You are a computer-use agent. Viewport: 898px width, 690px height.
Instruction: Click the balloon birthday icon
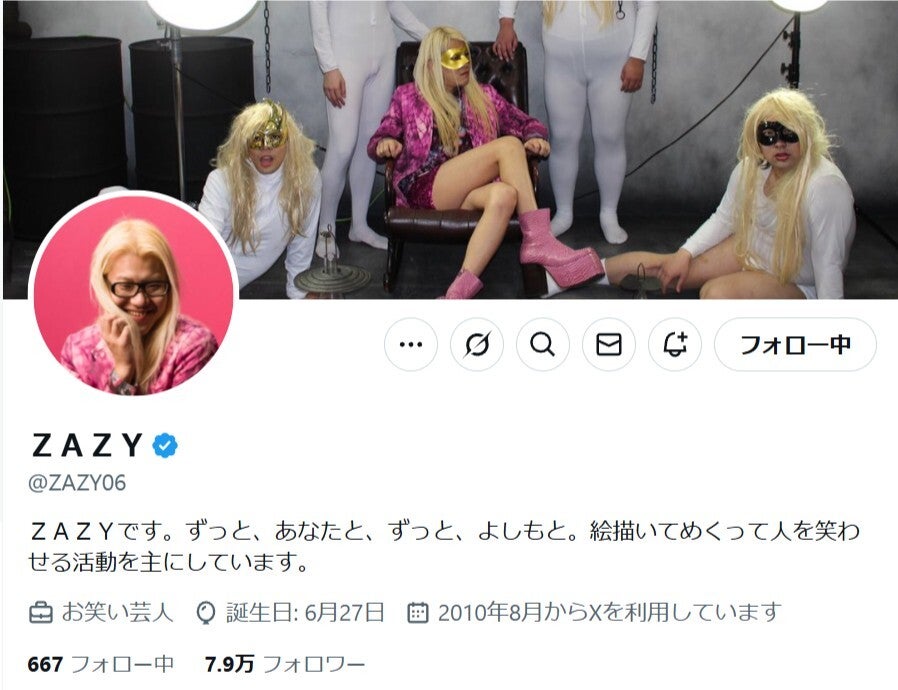[x=205, y=613]
